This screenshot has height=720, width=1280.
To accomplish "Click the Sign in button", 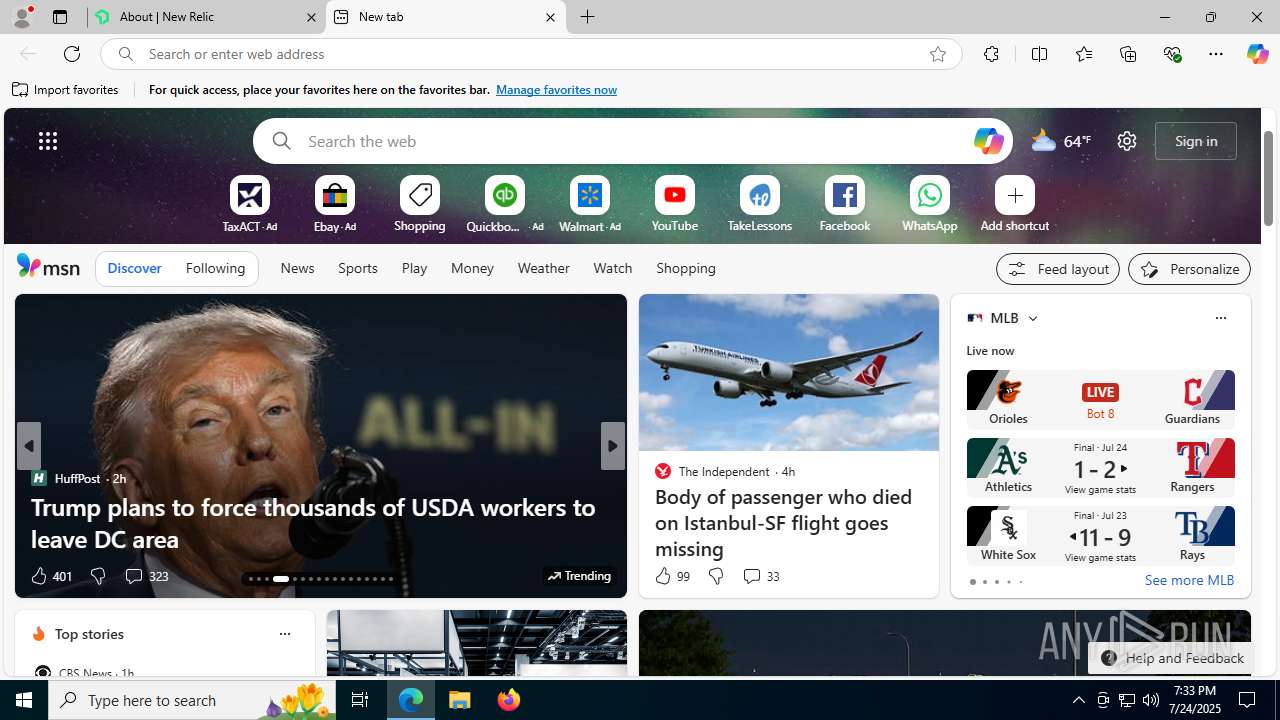I will pyautogui.click(x=1196, y=141).
